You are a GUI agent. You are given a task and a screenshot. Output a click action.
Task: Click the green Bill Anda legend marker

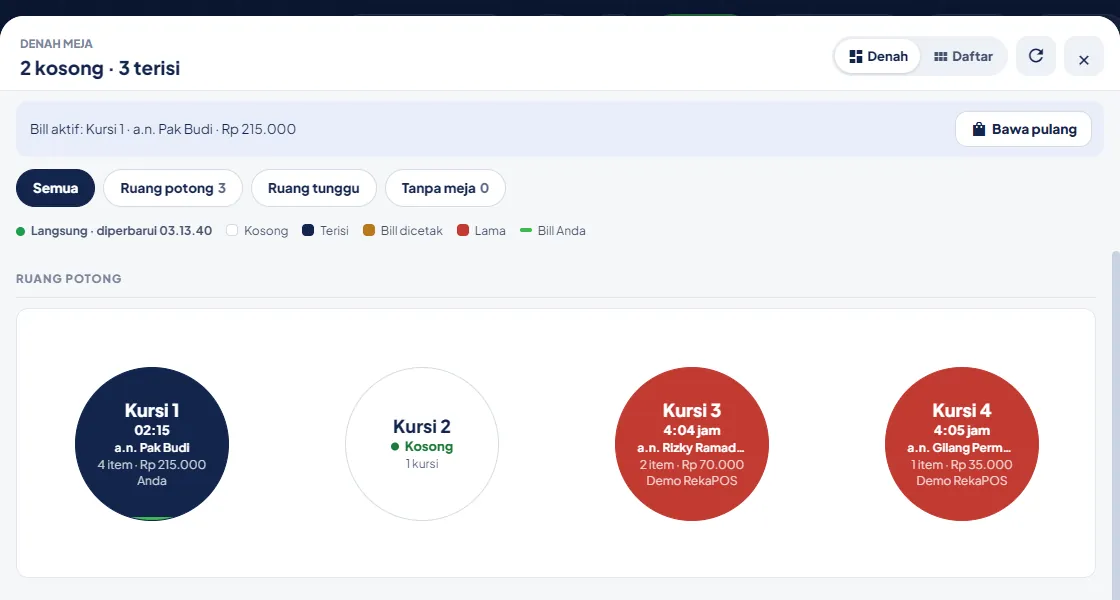pyautogui.click(x=526, y=230)
